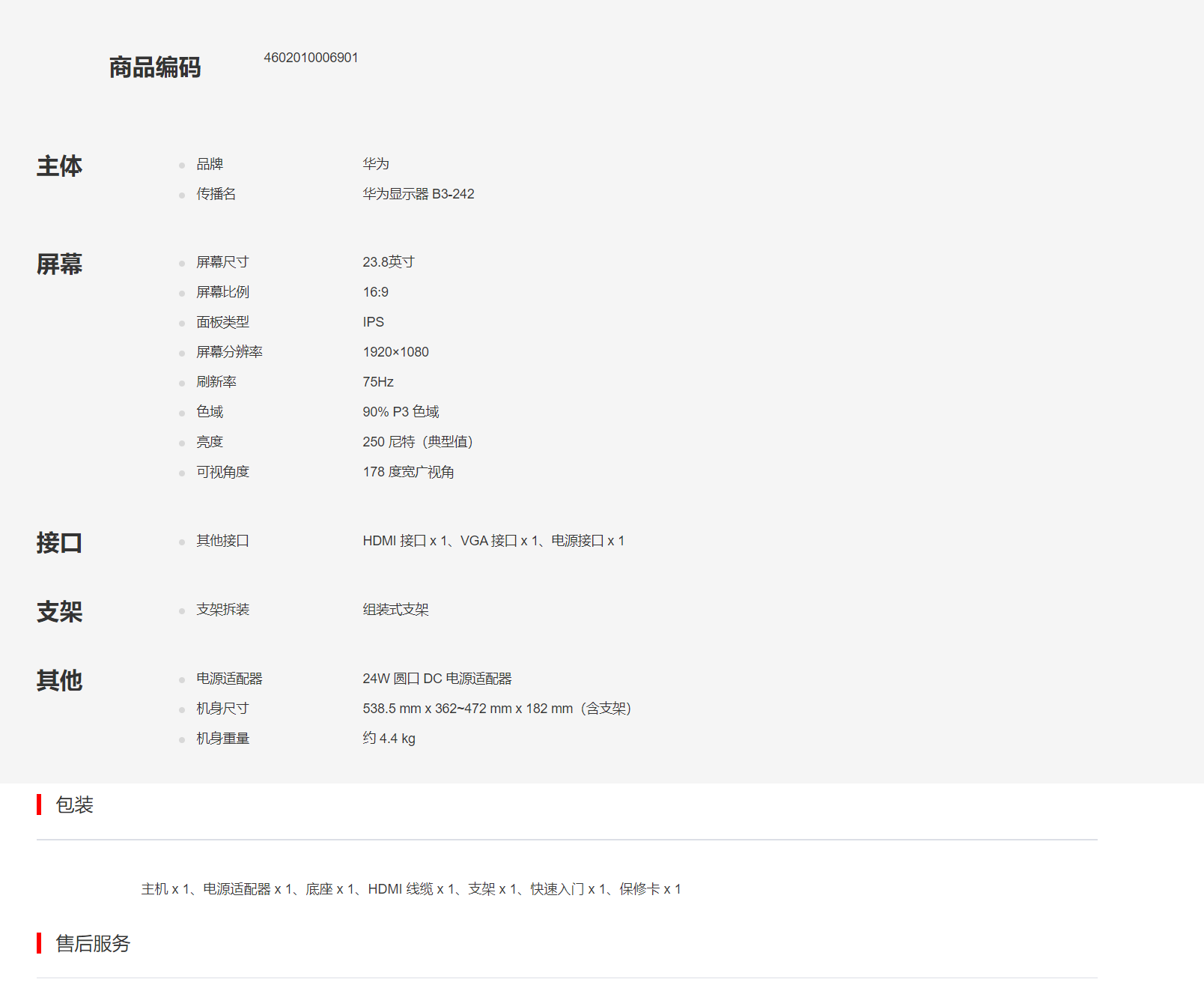Click the 90% P3 色域 value
The image size is (1204, 997).
pyautogui.click(x=401, y=412)
